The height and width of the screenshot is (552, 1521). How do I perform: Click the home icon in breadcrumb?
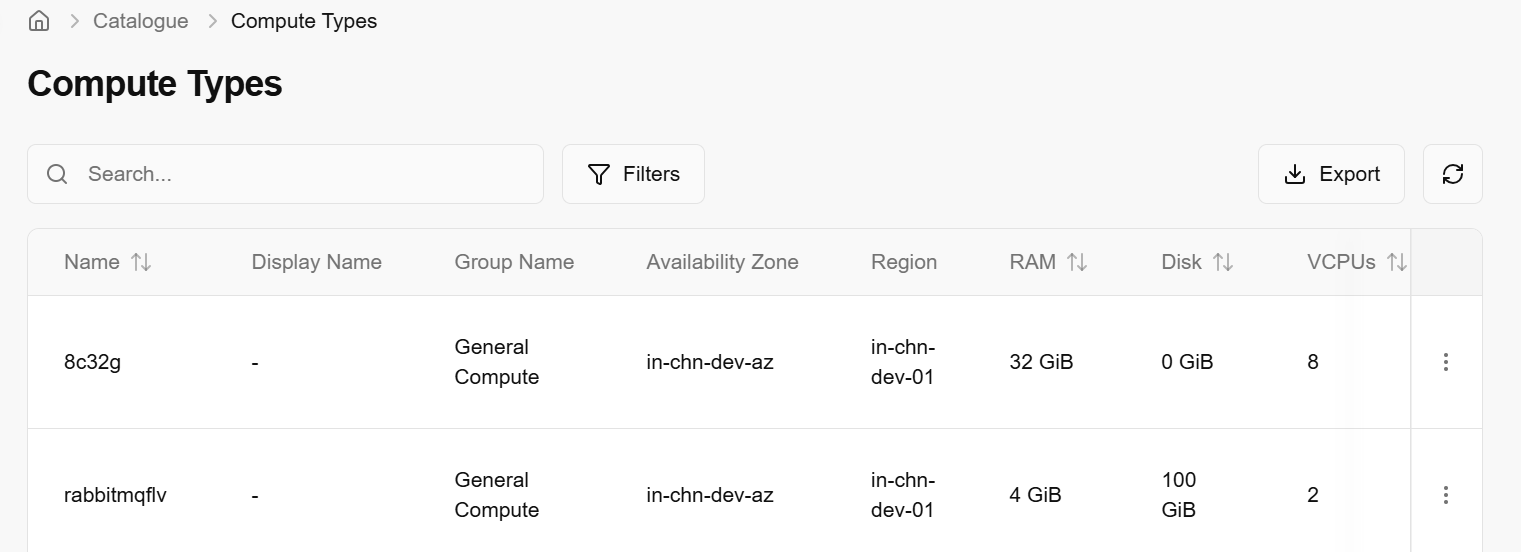pyautogui.click(x=39, y=21)
